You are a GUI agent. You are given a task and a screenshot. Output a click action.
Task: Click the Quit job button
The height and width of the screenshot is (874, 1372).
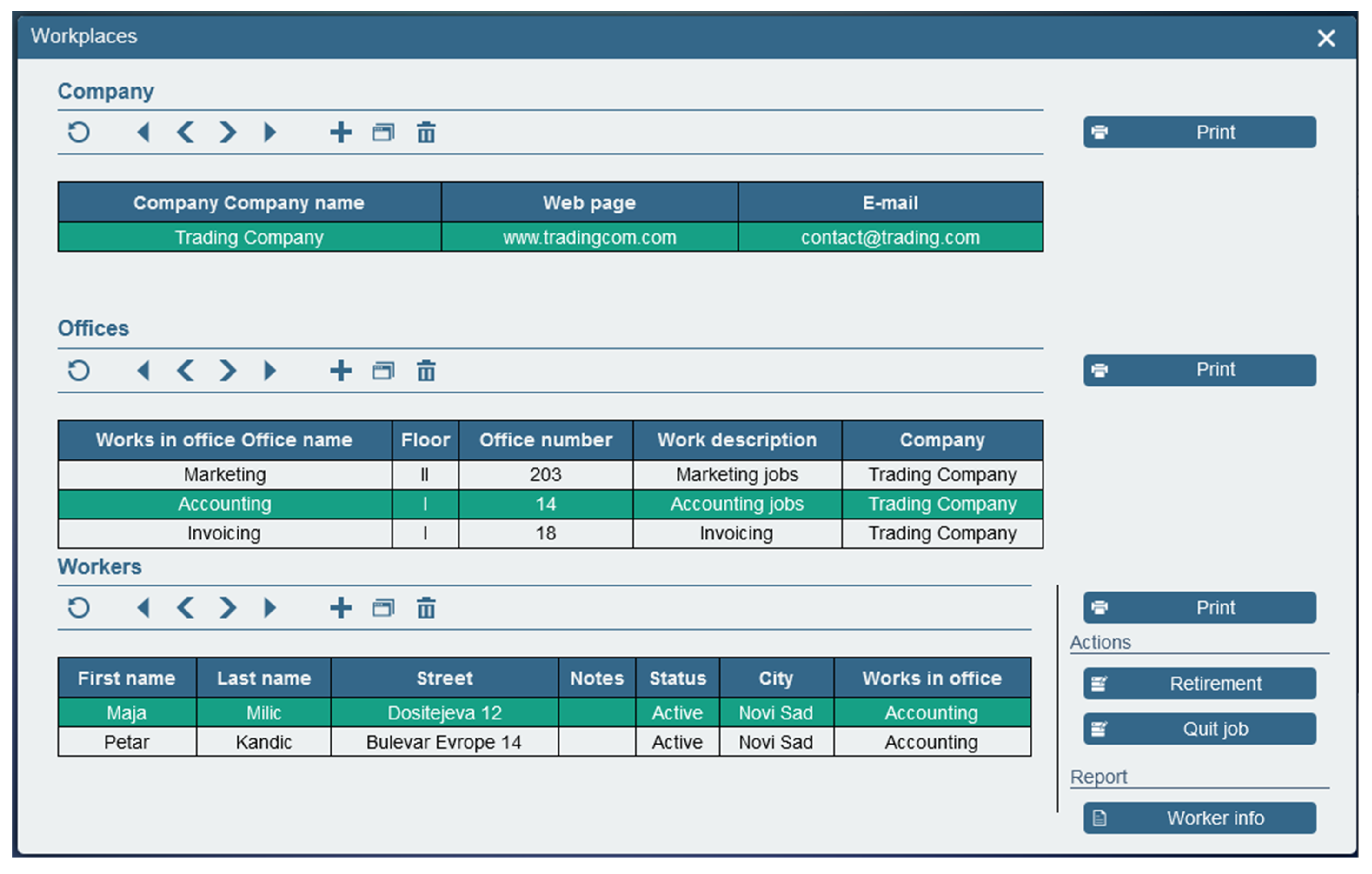1199,729
